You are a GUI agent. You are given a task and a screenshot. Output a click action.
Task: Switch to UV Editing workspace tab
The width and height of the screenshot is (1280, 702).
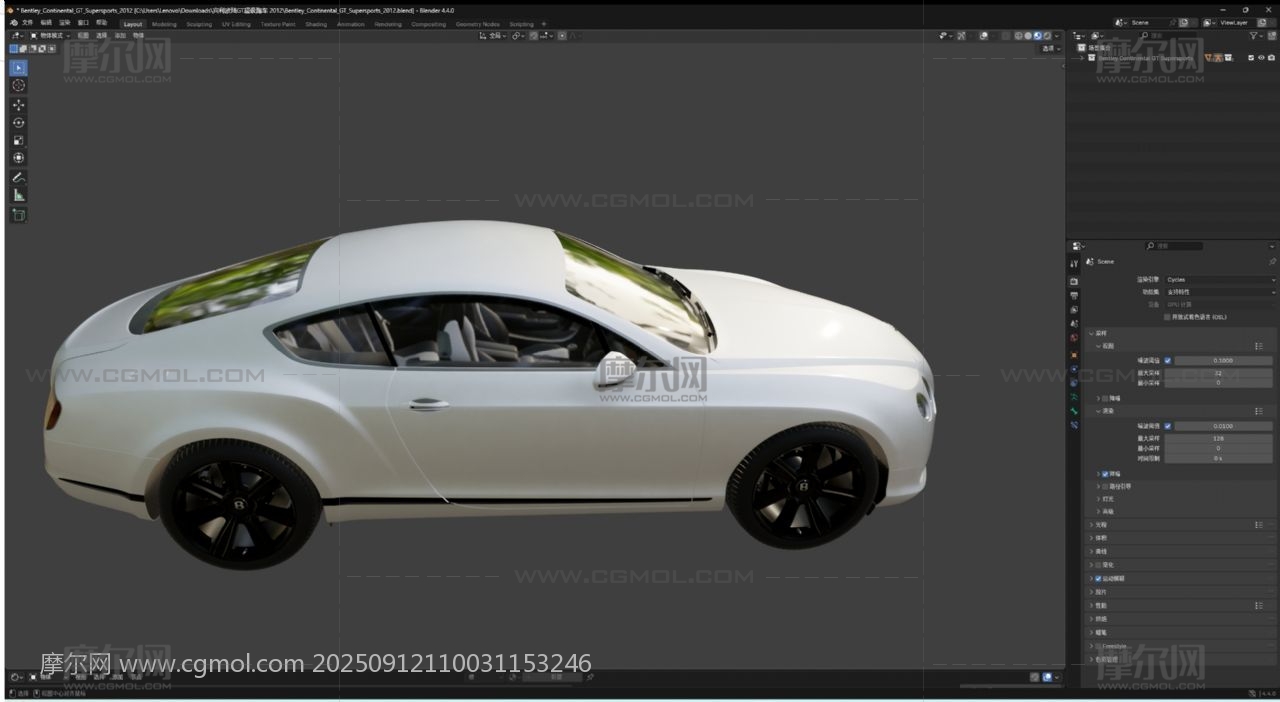pyautogui.click(x=236, y=24)
